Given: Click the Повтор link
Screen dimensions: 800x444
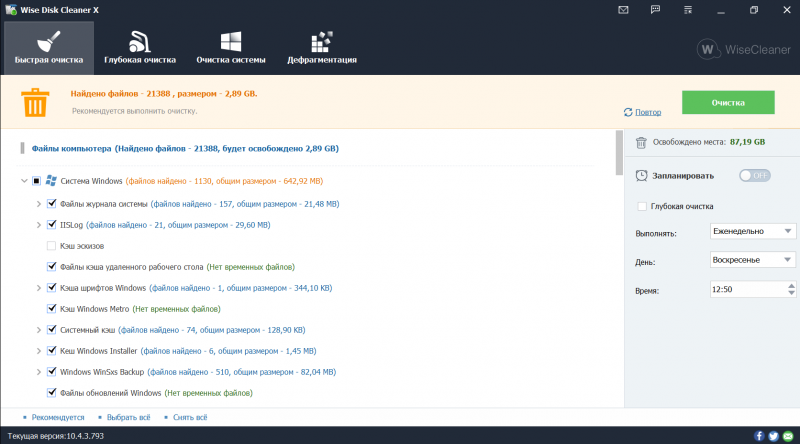Looking at the screenshot, I should click(x=648, y=112).
